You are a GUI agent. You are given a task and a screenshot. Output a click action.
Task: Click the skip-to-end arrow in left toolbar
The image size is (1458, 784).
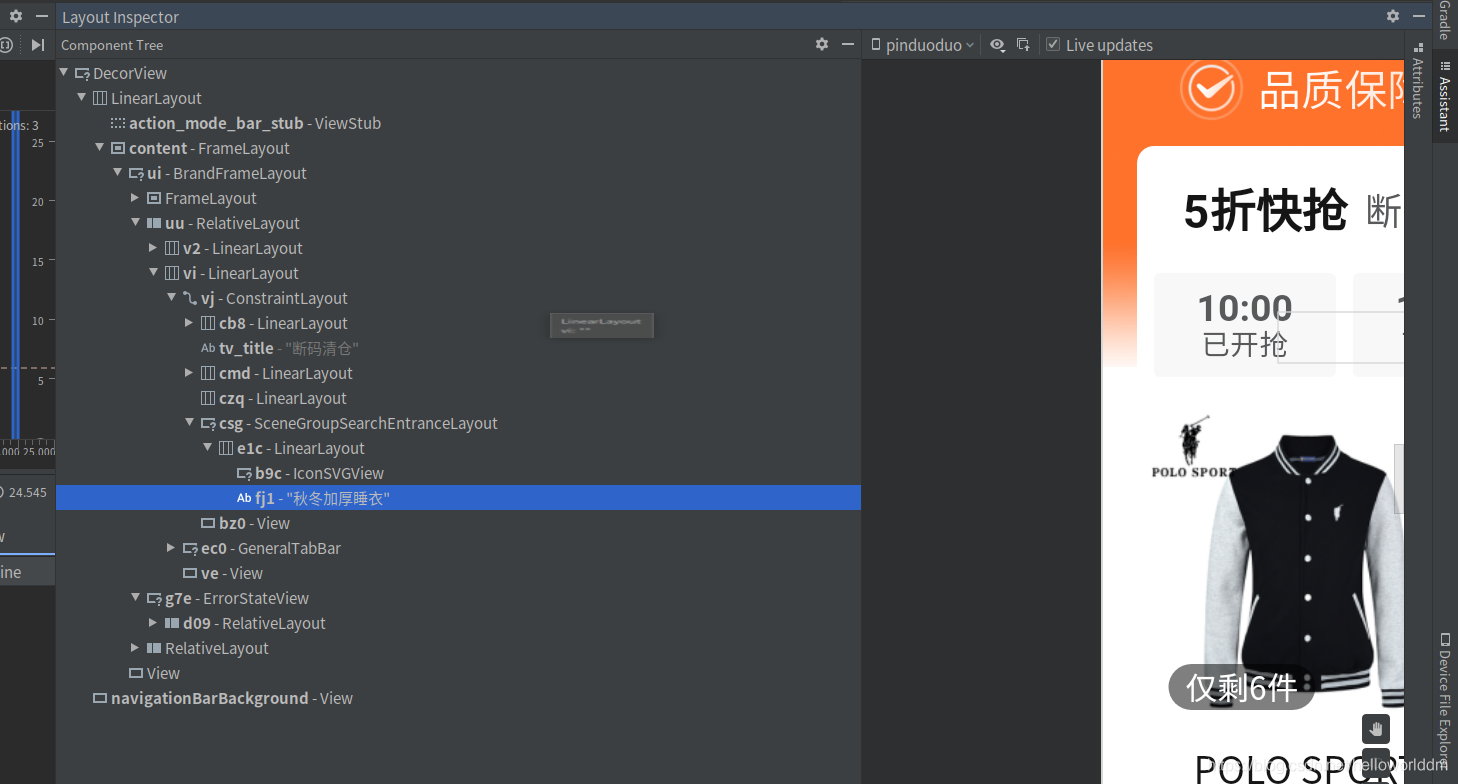point(38,45)
